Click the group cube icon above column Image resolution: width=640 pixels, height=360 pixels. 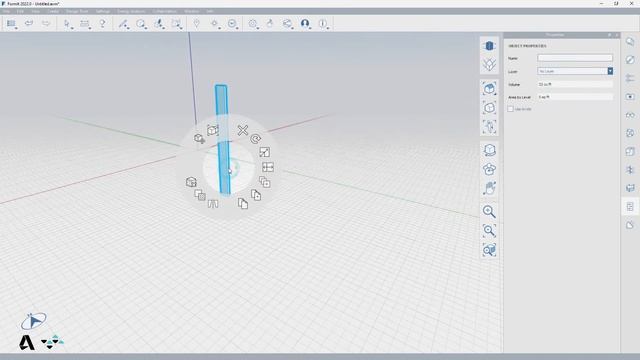tap(213, 130)
